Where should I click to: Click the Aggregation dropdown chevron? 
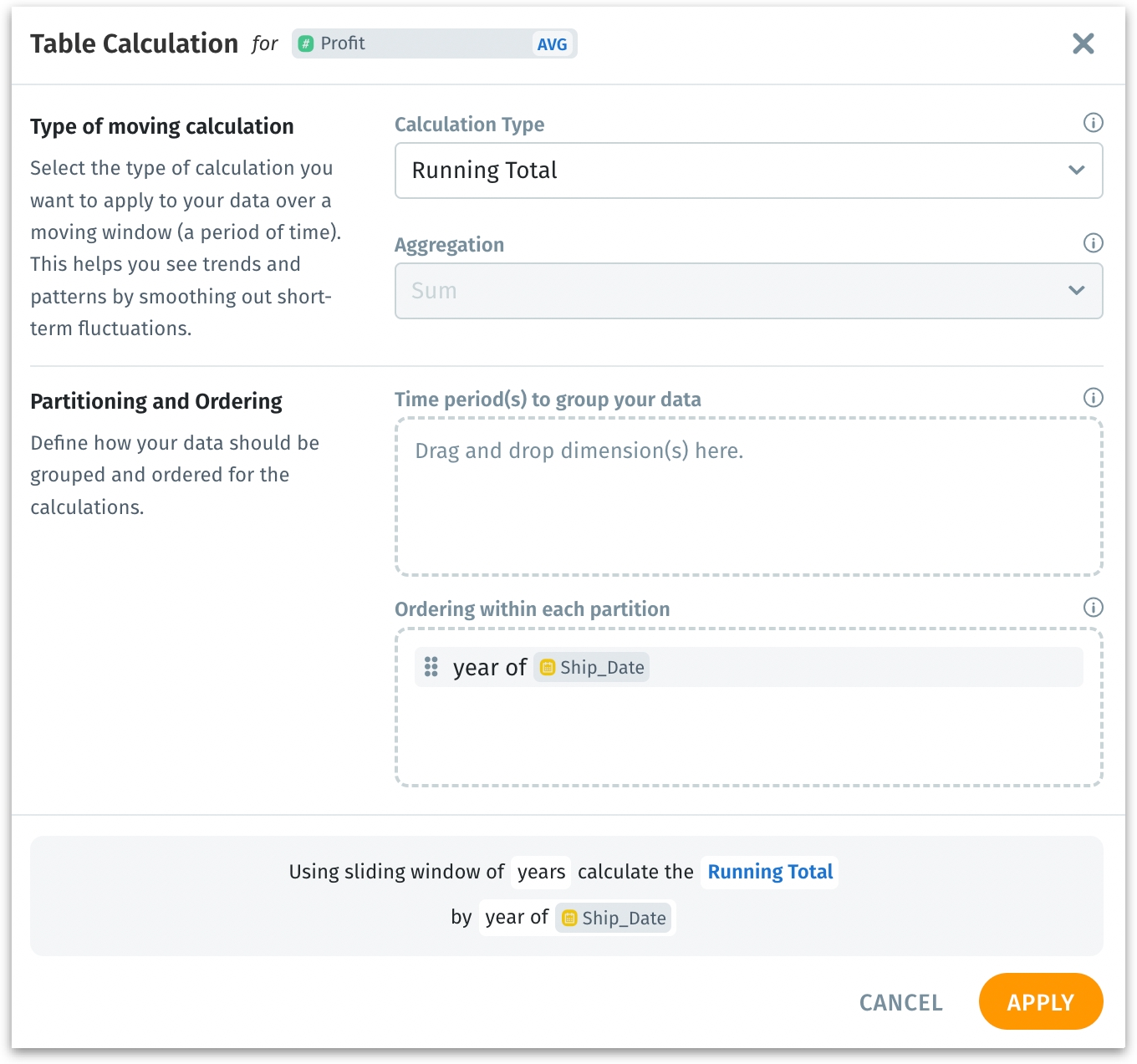pos(1076,291)
